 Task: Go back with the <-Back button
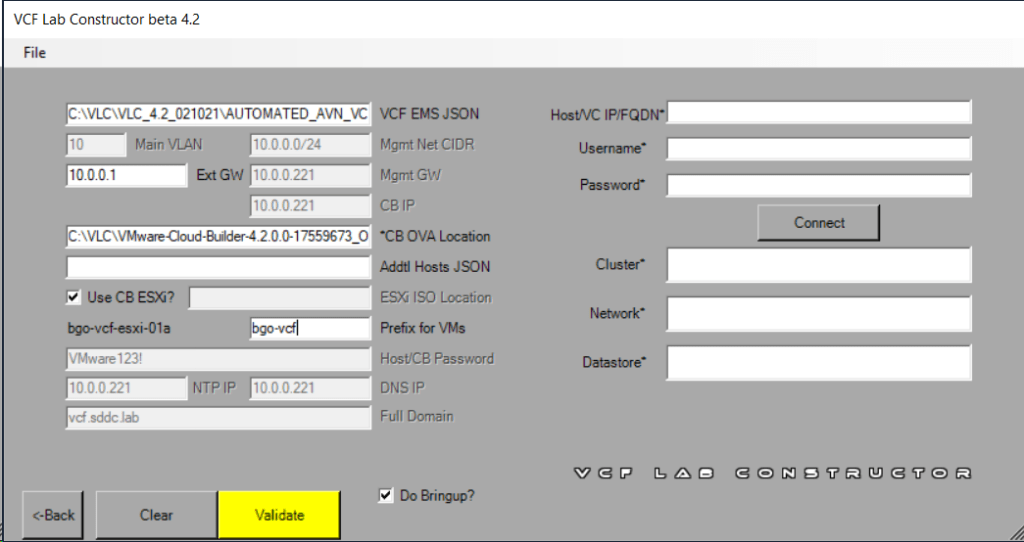coord(53,515)
